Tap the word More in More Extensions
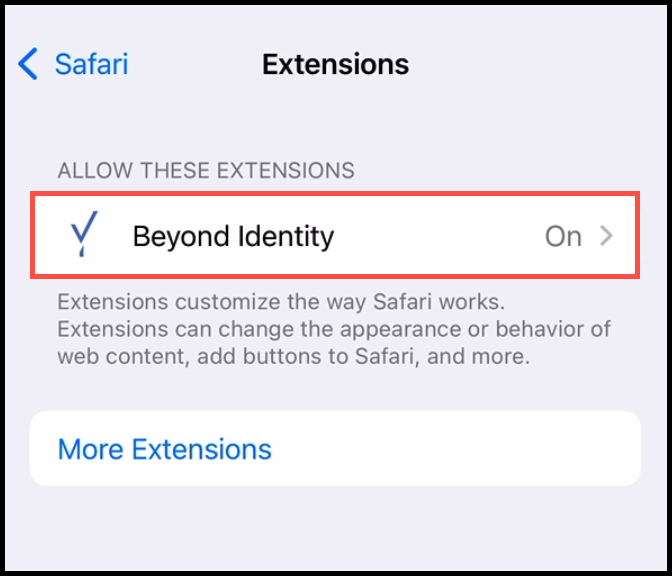Image resolution: width=672 pixels, height=576 pixels. pyautogui.click(x=90, y=449)
